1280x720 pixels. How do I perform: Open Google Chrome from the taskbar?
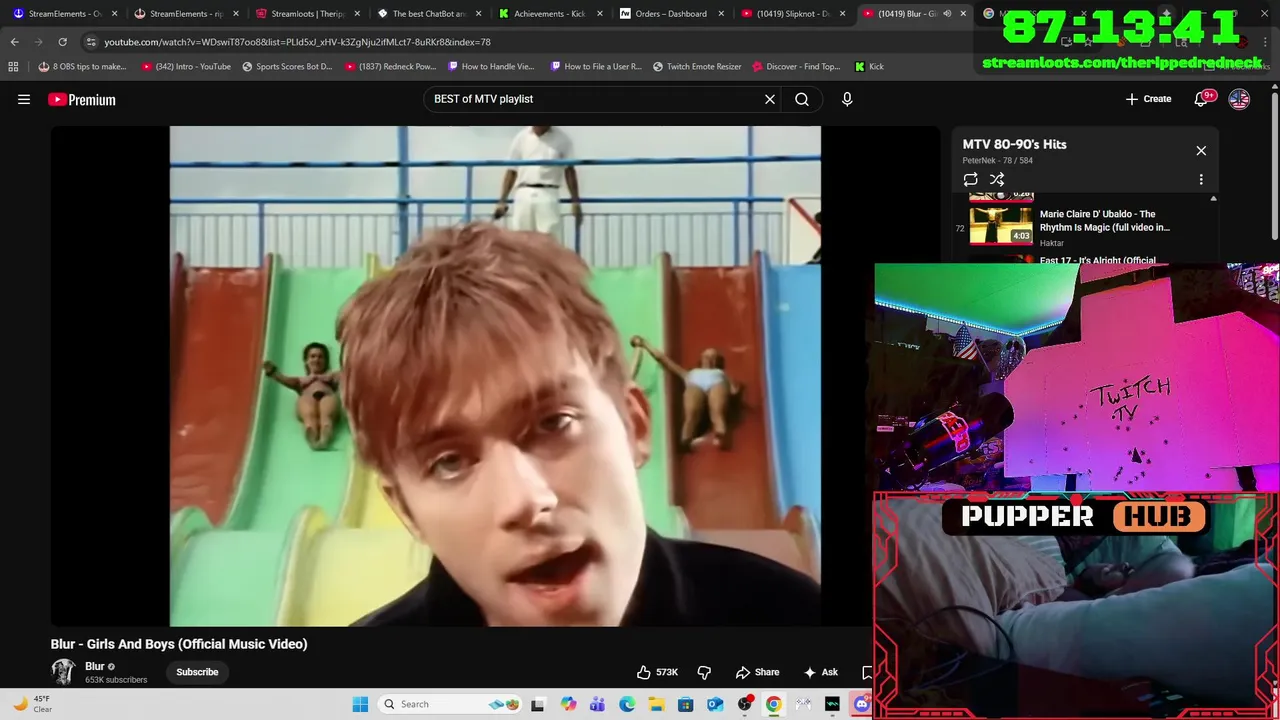coord(774,704)
